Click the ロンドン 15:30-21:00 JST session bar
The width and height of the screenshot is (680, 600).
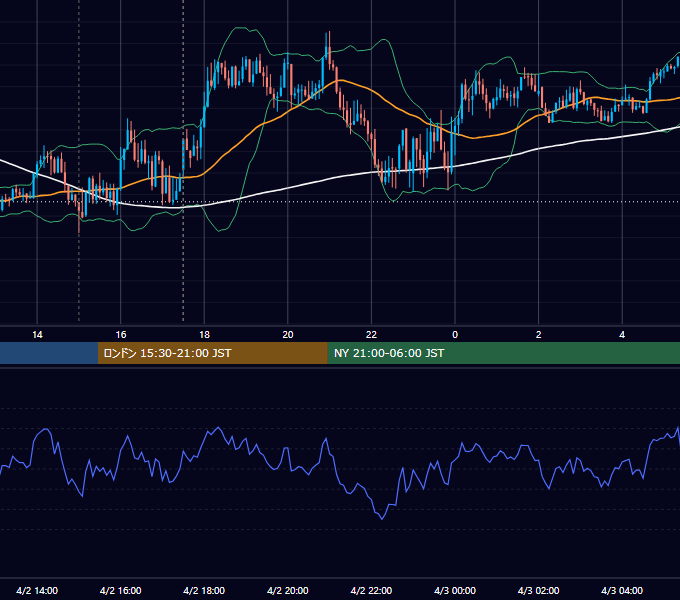click(212, 353)
